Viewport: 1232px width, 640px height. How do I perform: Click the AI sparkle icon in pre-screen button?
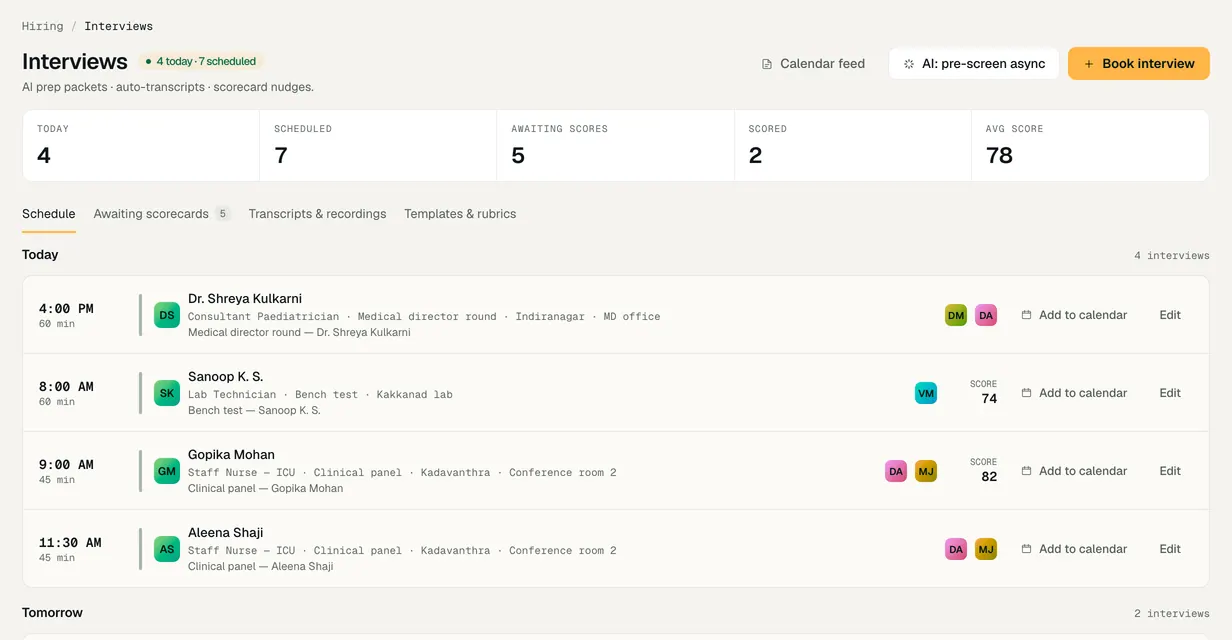[909, 64]
